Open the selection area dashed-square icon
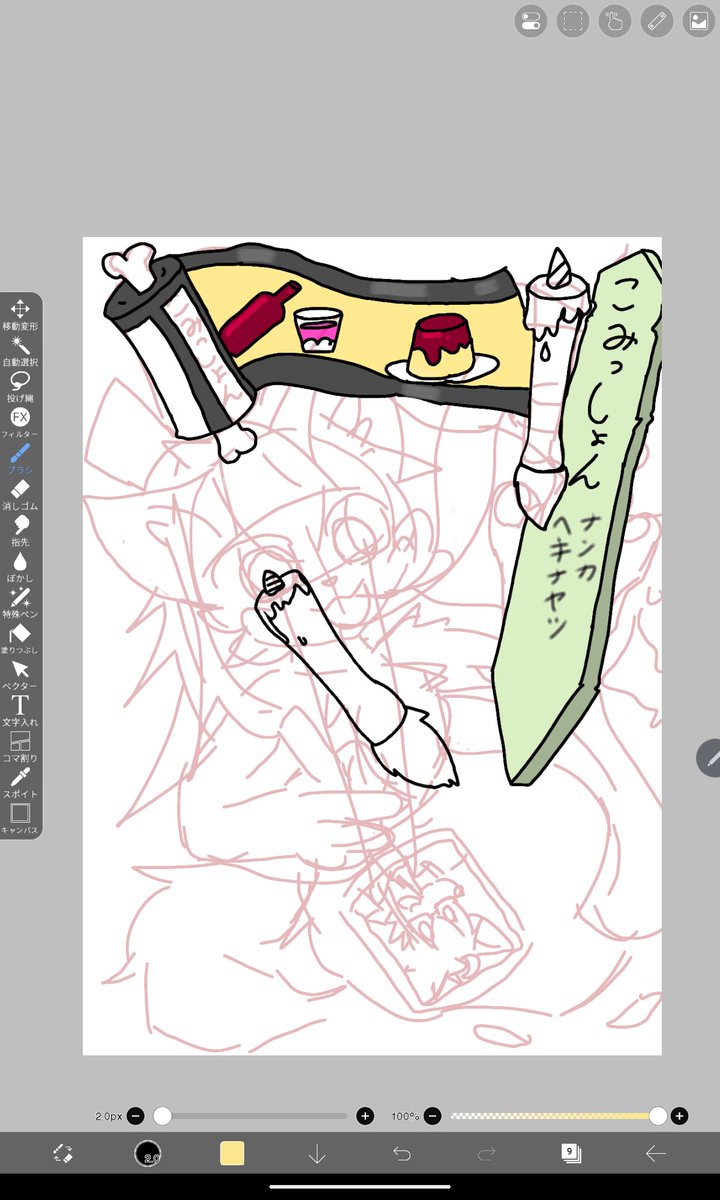720x1200 pixels. pyautogui.click(x=572, y=21)
